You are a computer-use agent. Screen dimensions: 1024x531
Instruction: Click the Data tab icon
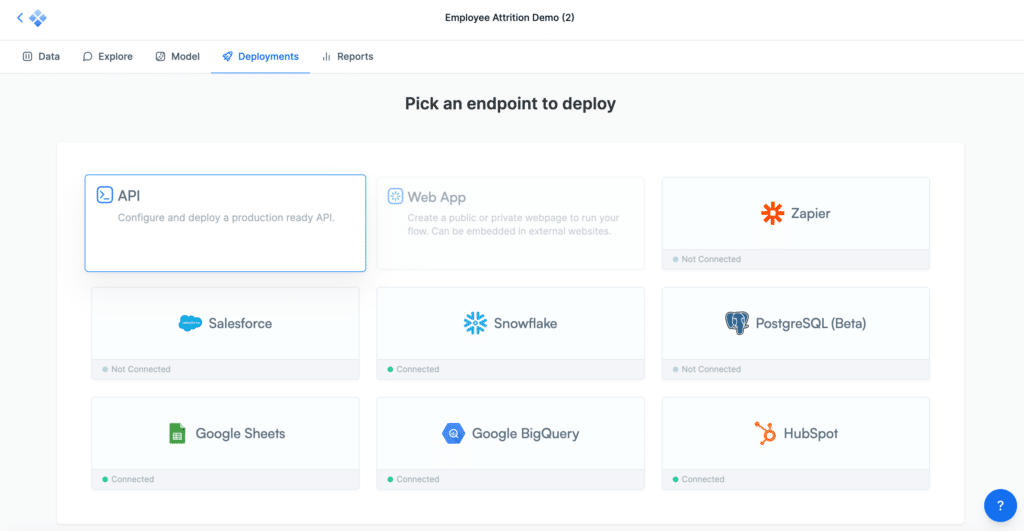[x=27, y=57]
